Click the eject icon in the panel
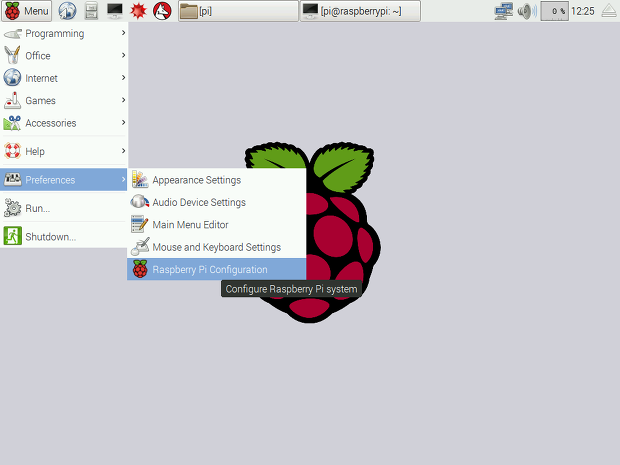620x465 pixels. pyautogui.click(x=609, y=11)
